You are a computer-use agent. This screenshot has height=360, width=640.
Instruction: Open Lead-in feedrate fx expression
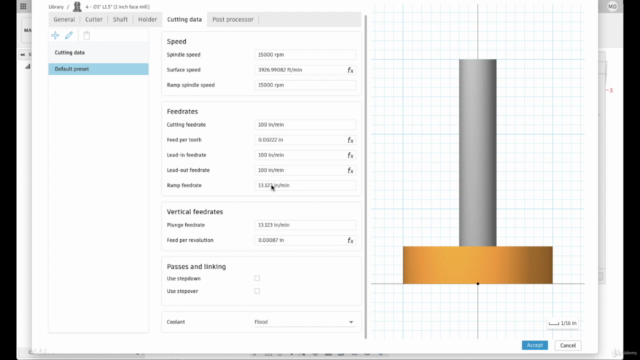coord(350,155)
